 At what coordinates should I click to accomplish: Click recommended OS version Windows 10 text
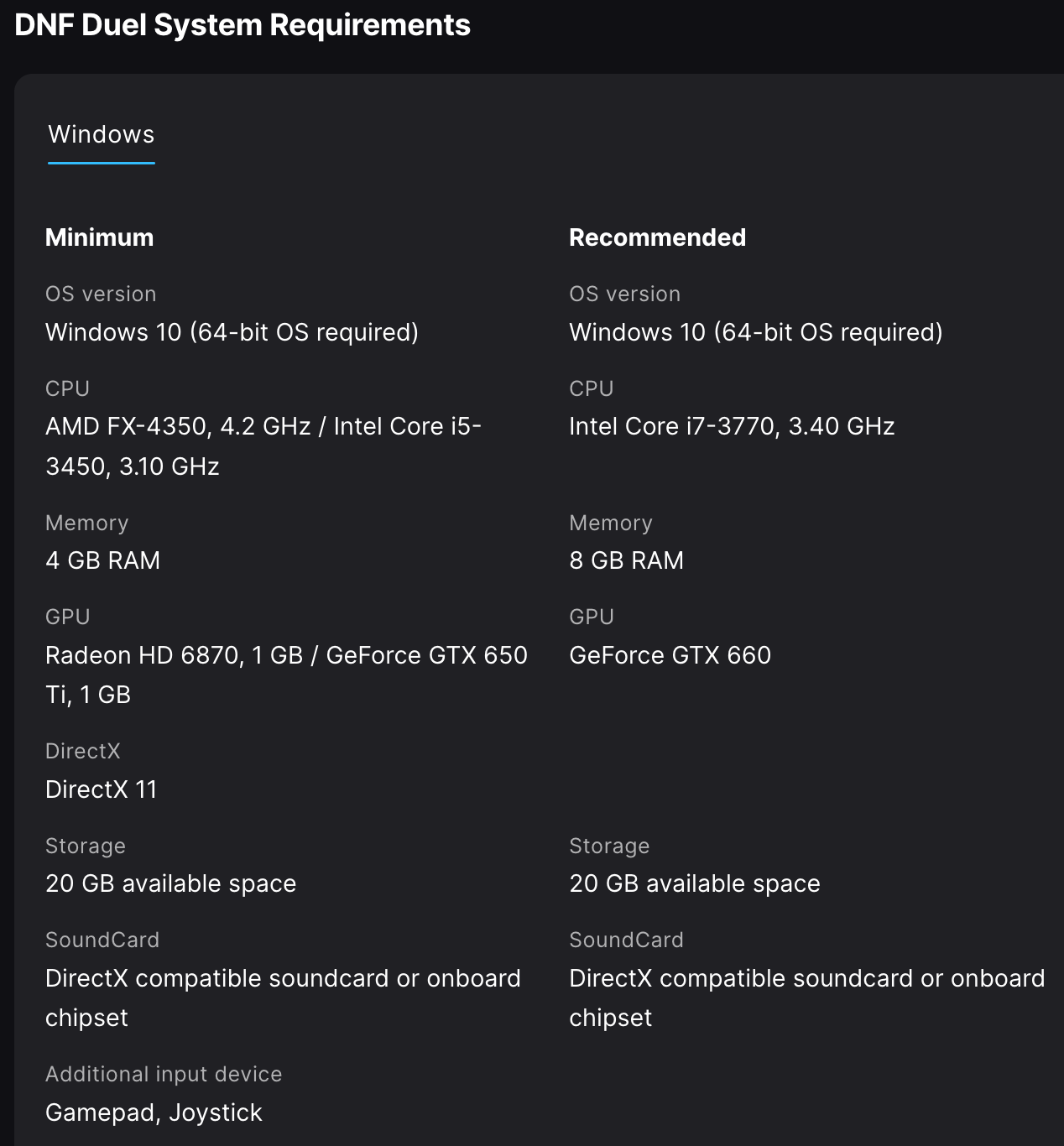pyautogui.click(x=756, y=332)
